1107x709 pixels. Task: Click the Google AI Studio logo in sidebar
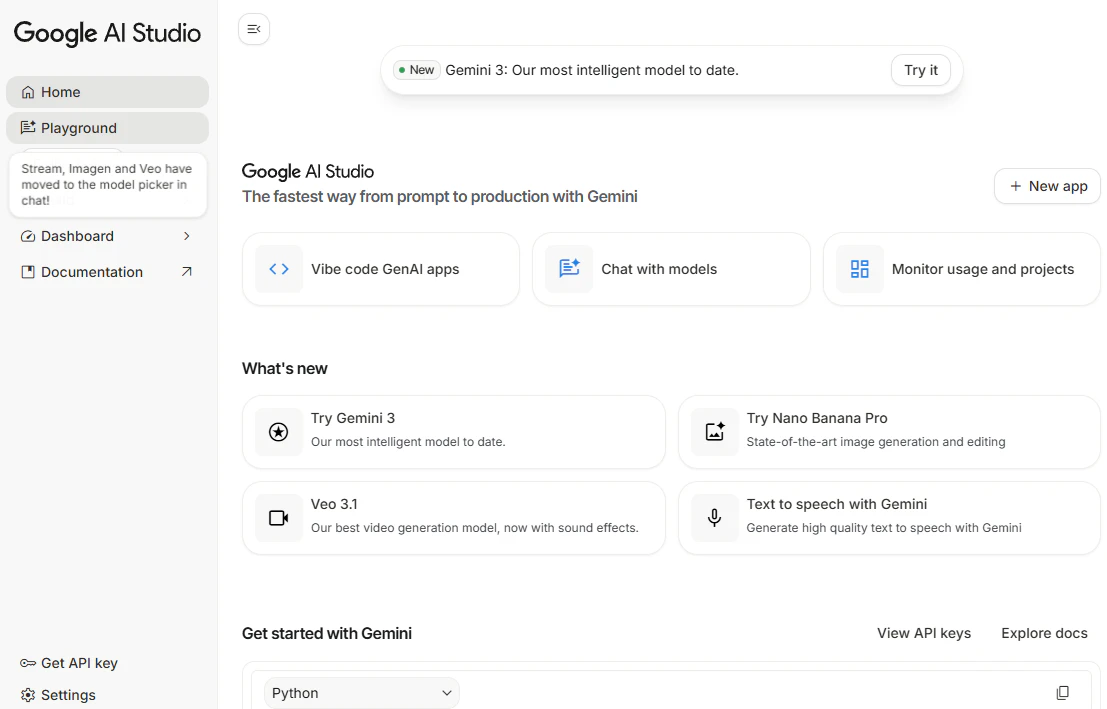(x=107, y=33)
